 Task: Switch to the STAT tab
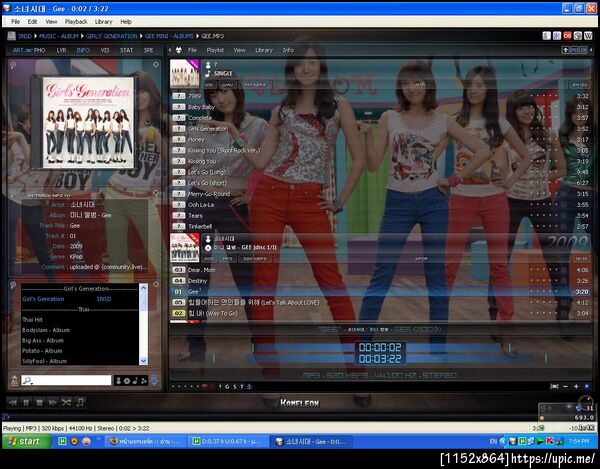(126, 50)
